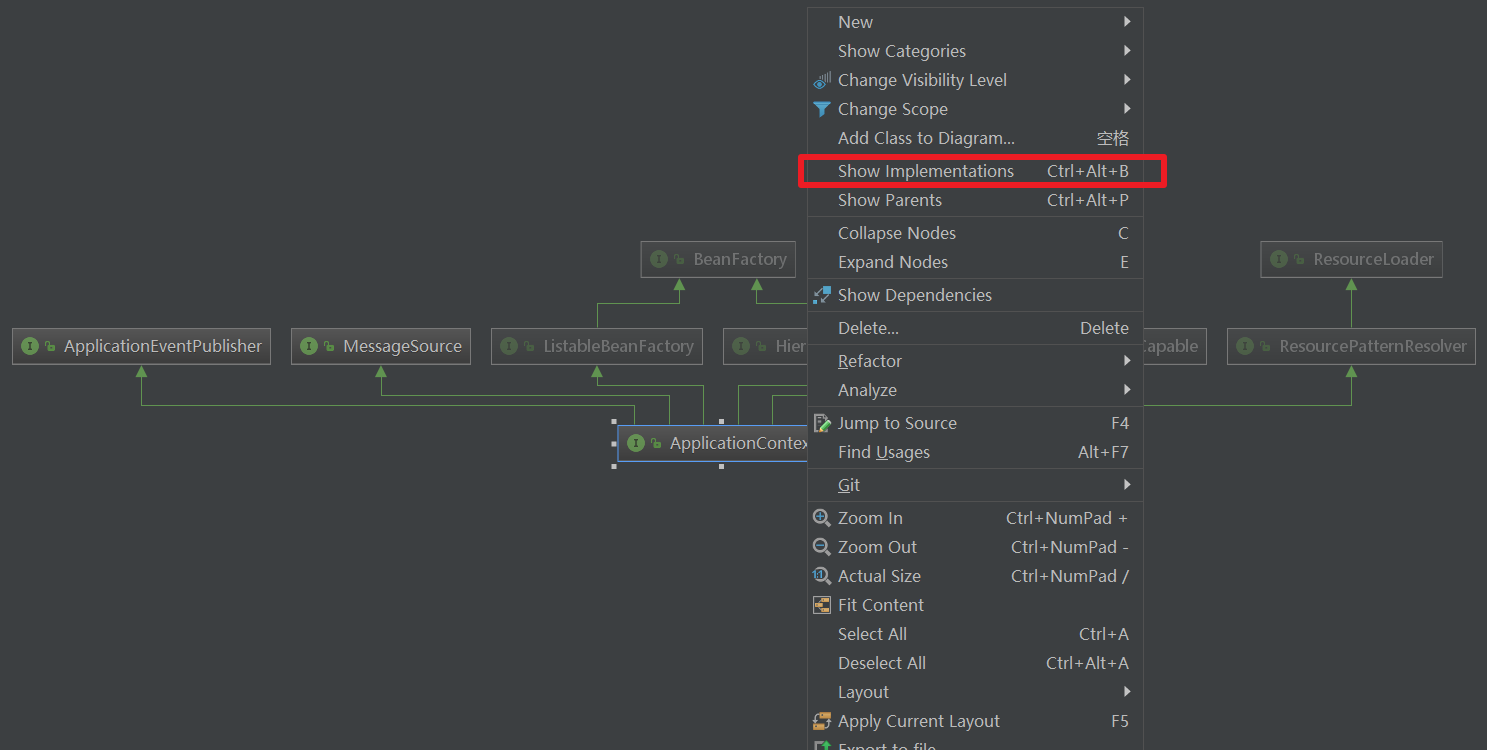This screenshot has width=1487, height=750.
Task: Click interface icon on MessageSource node
Action: click(x=309, y=346)
